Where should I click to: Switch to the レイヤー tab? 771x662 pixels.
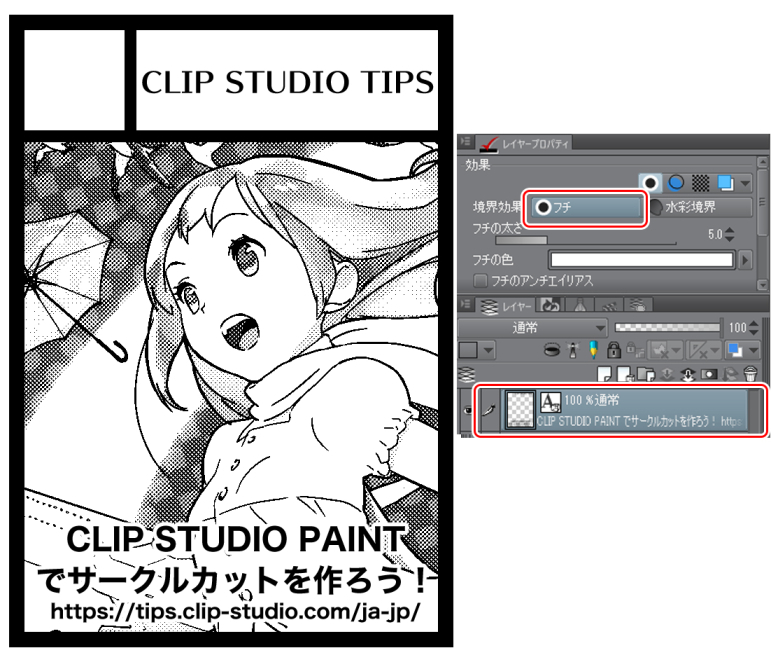tap(505, 306)
